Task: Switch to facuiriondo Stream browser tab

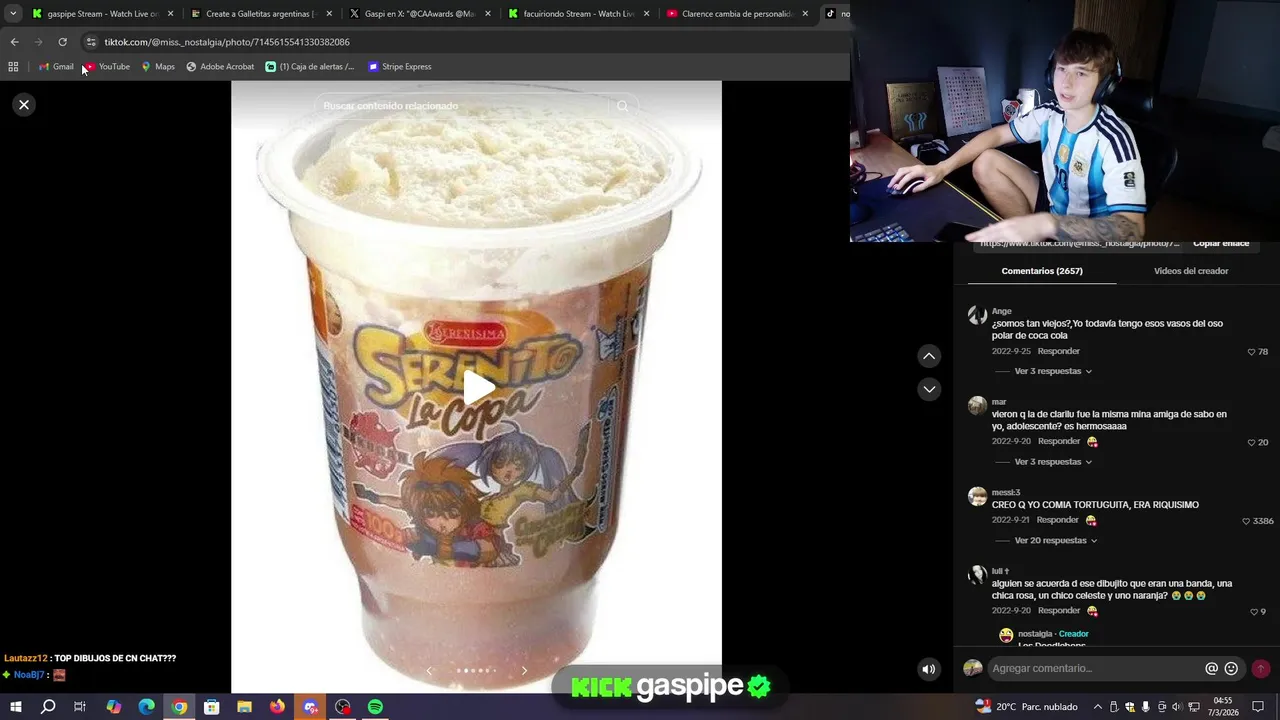Action: tap(577, 14)
